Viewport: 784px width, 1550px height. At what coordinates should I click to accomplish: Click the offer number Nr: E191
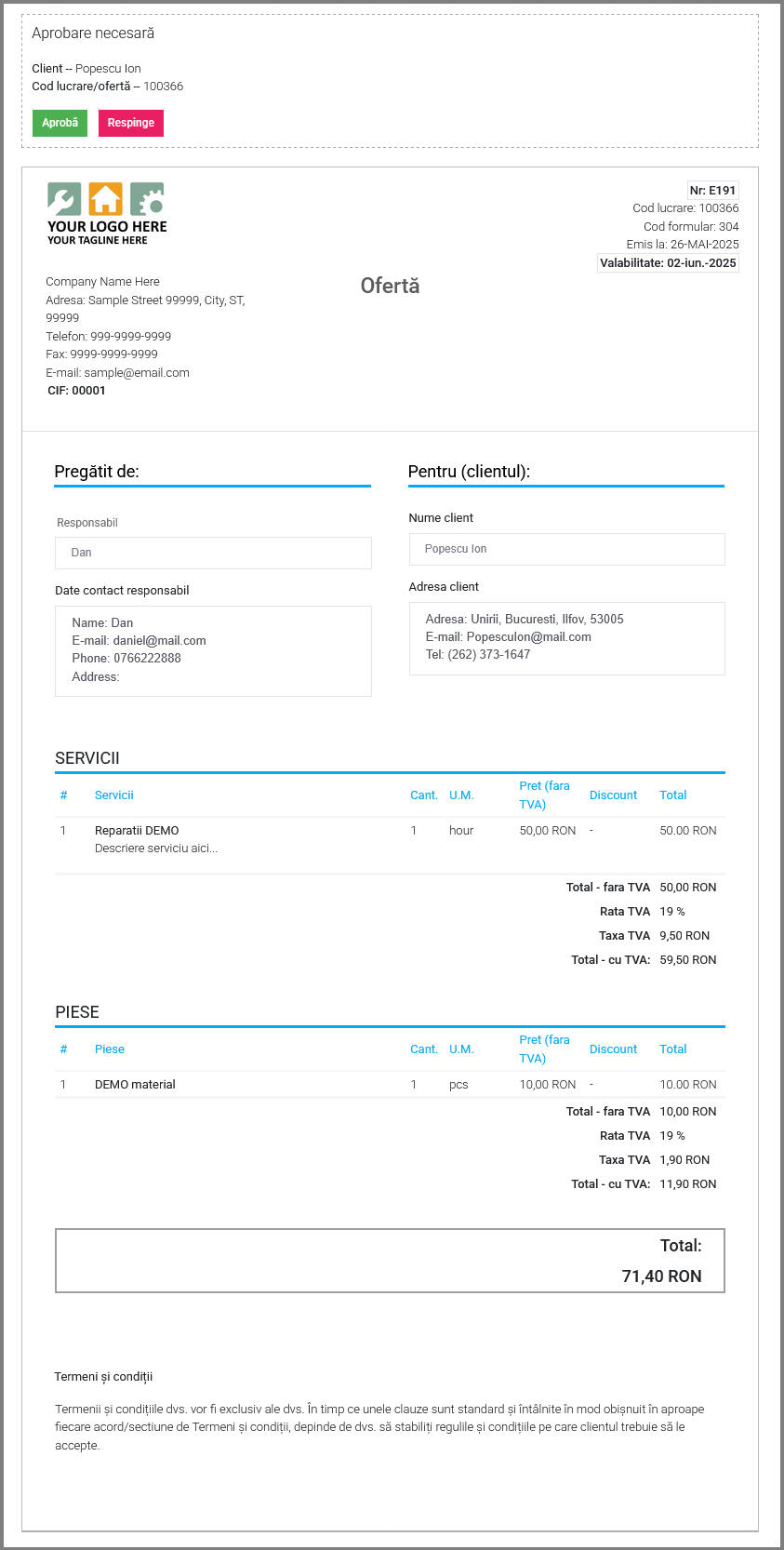click(712, 190)
